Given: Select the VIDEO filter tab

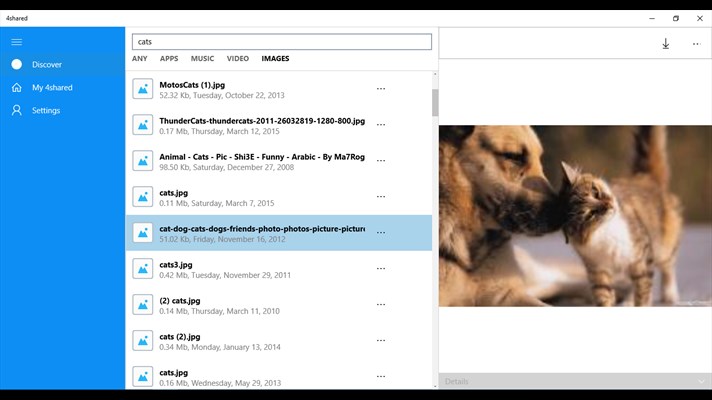Looking at the screenshot, I should tap(238, 59).
